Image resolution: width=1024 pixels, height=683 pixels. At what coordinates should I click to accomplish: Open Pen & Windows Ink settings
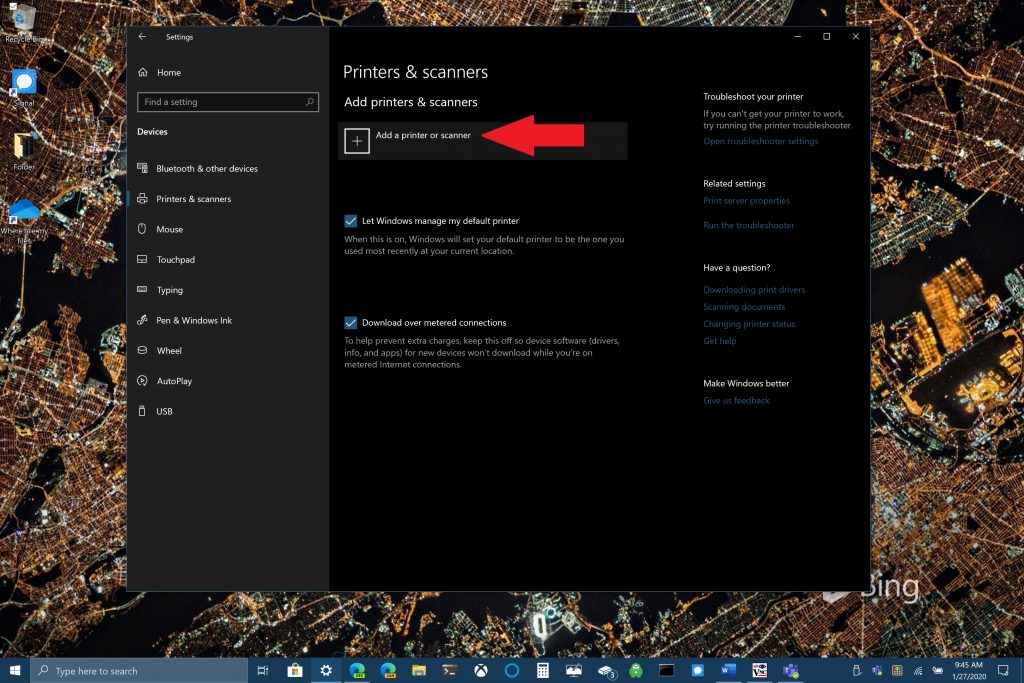pyautogui.click(x=194, y=320)
